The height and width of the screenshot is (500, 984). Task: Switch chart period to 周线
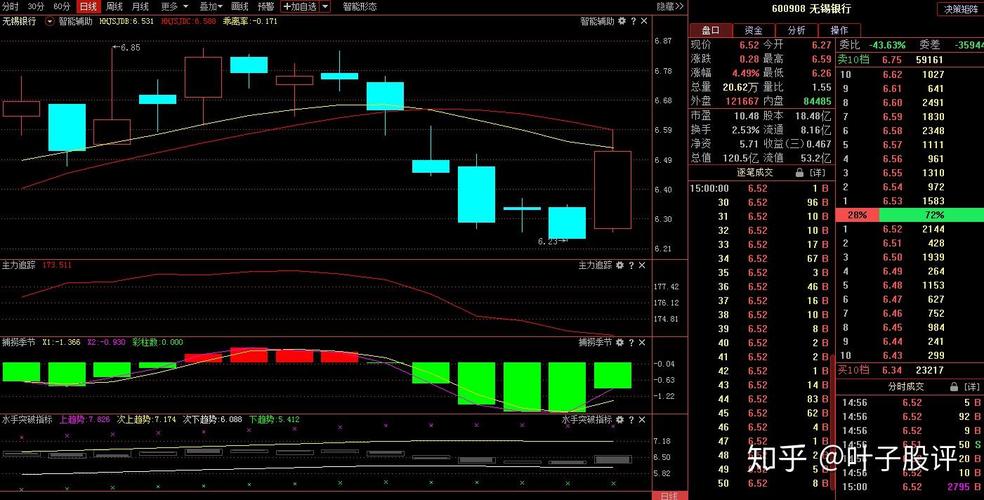114,6
